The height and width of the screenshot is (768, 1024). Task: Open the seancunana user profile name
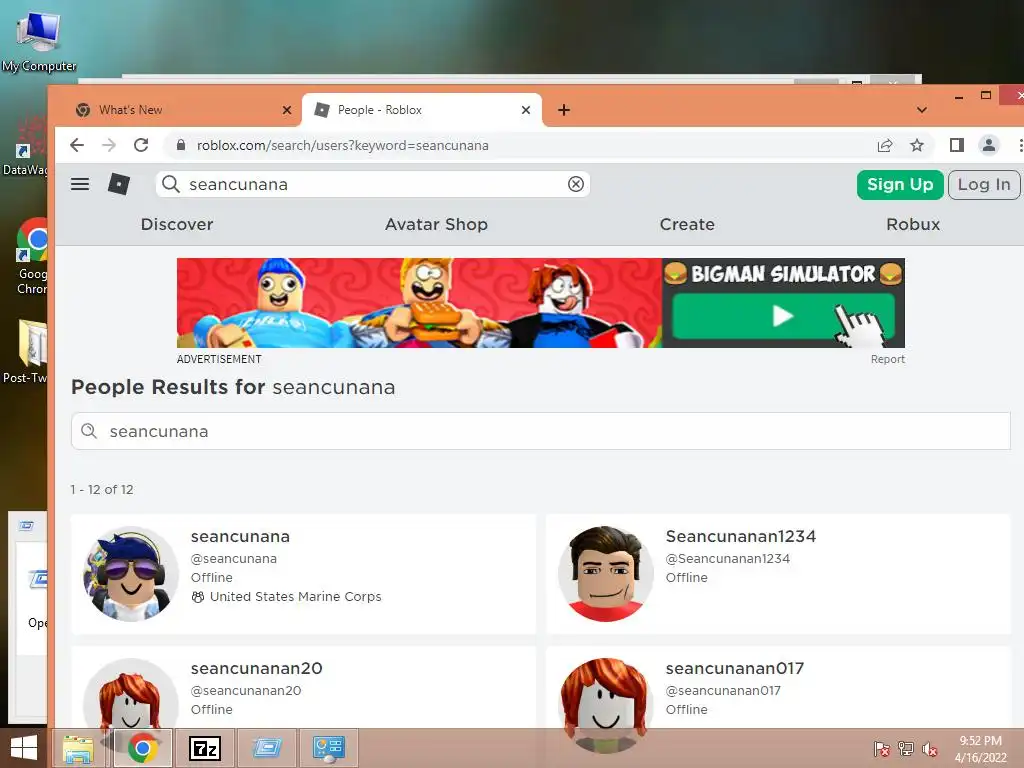click(240, 536)
